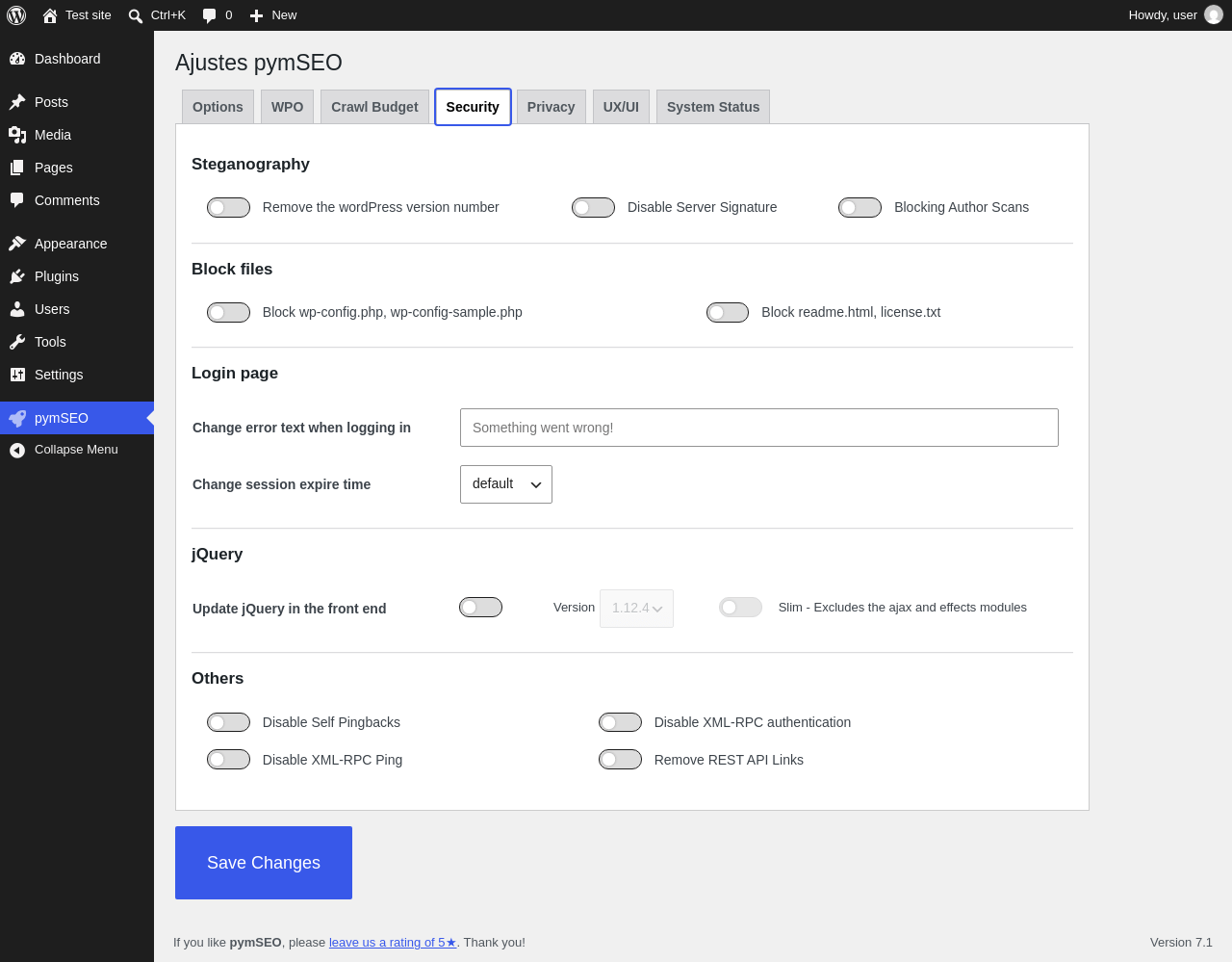Click the Comments sidebar icon
The image size is (1232, 962).
click(x=17, y=200)
